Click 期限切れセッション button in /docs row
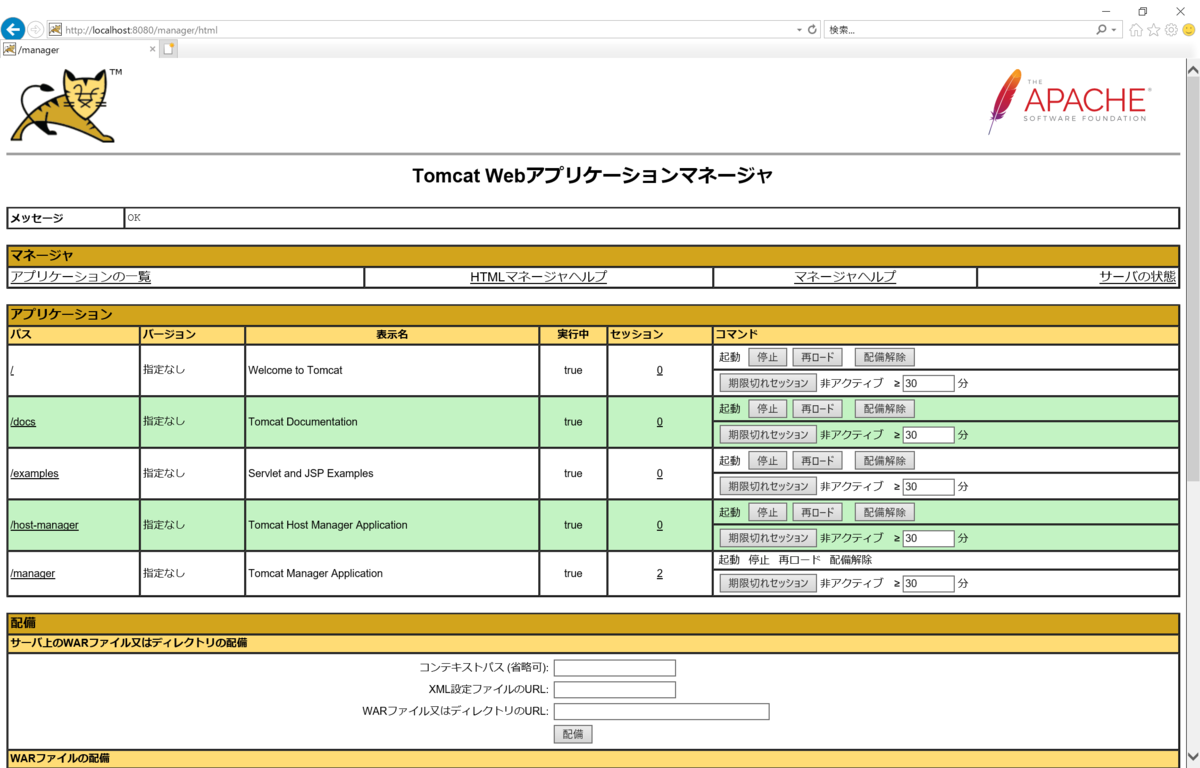 point(768,435)
